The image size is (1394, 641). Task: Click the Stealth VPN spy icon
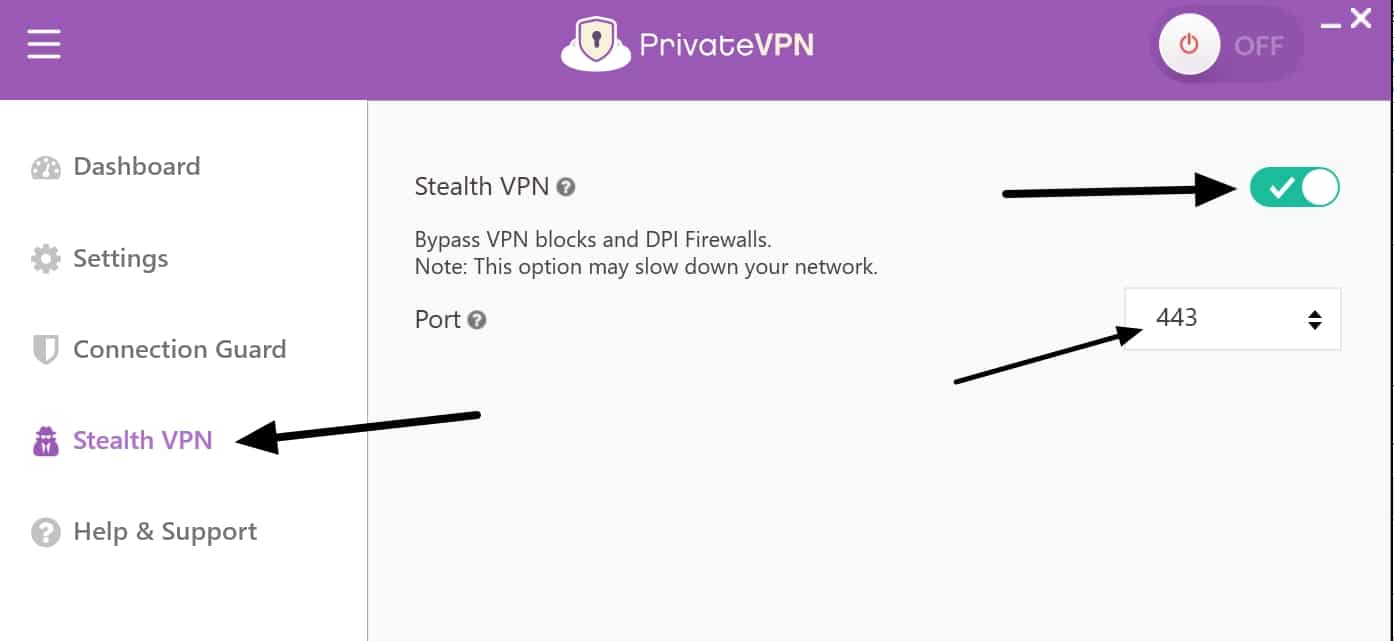(x=46, y=441)
